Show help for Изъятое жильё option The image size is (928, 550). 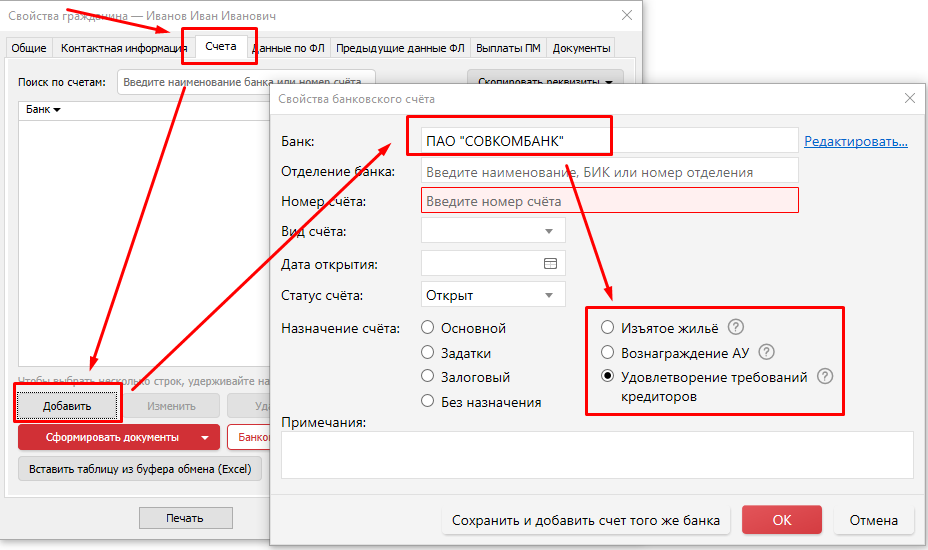pyautogui.click(x=736, y=327)
